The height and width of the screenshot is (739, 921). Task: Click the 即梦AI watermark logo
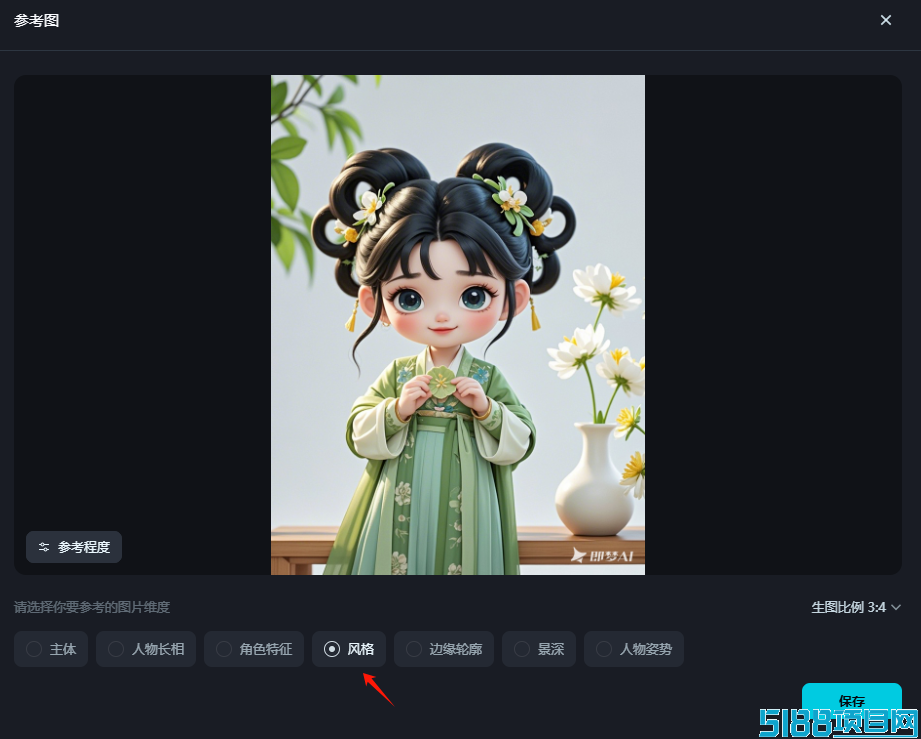(602, 555)
